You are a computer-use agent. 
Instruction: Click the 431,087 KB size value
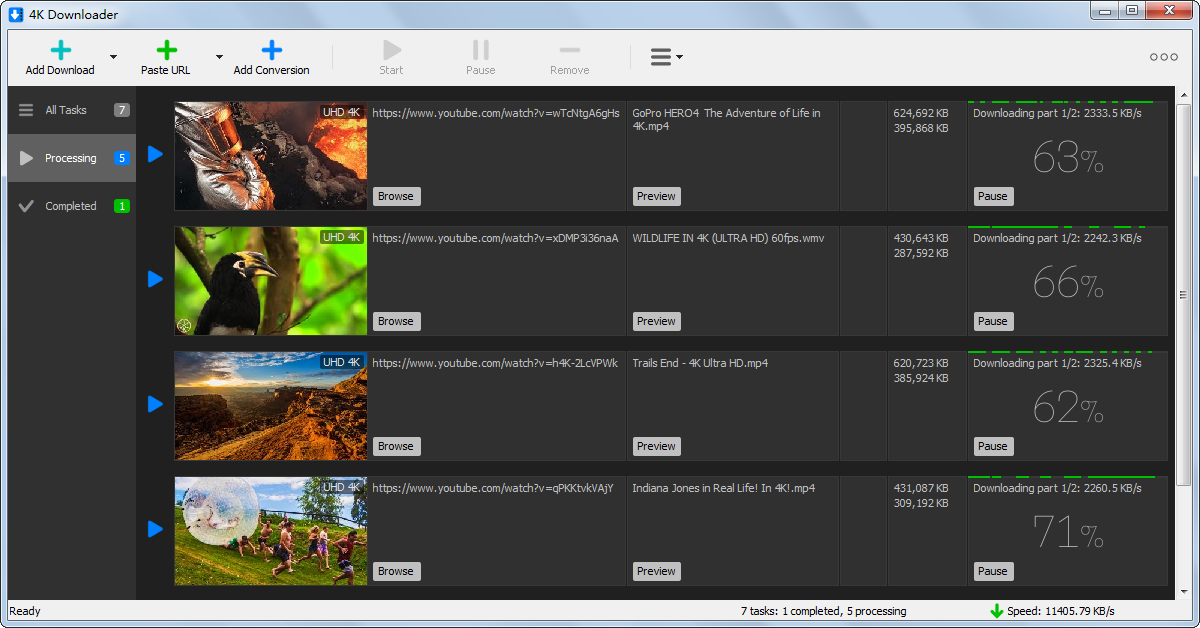pos(921,488)
